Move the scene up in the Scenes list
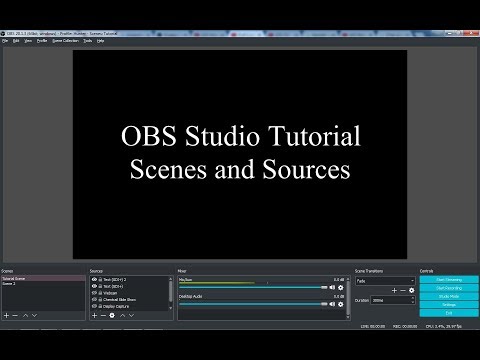Screen dimensions: 480x360 pos(26,315)
